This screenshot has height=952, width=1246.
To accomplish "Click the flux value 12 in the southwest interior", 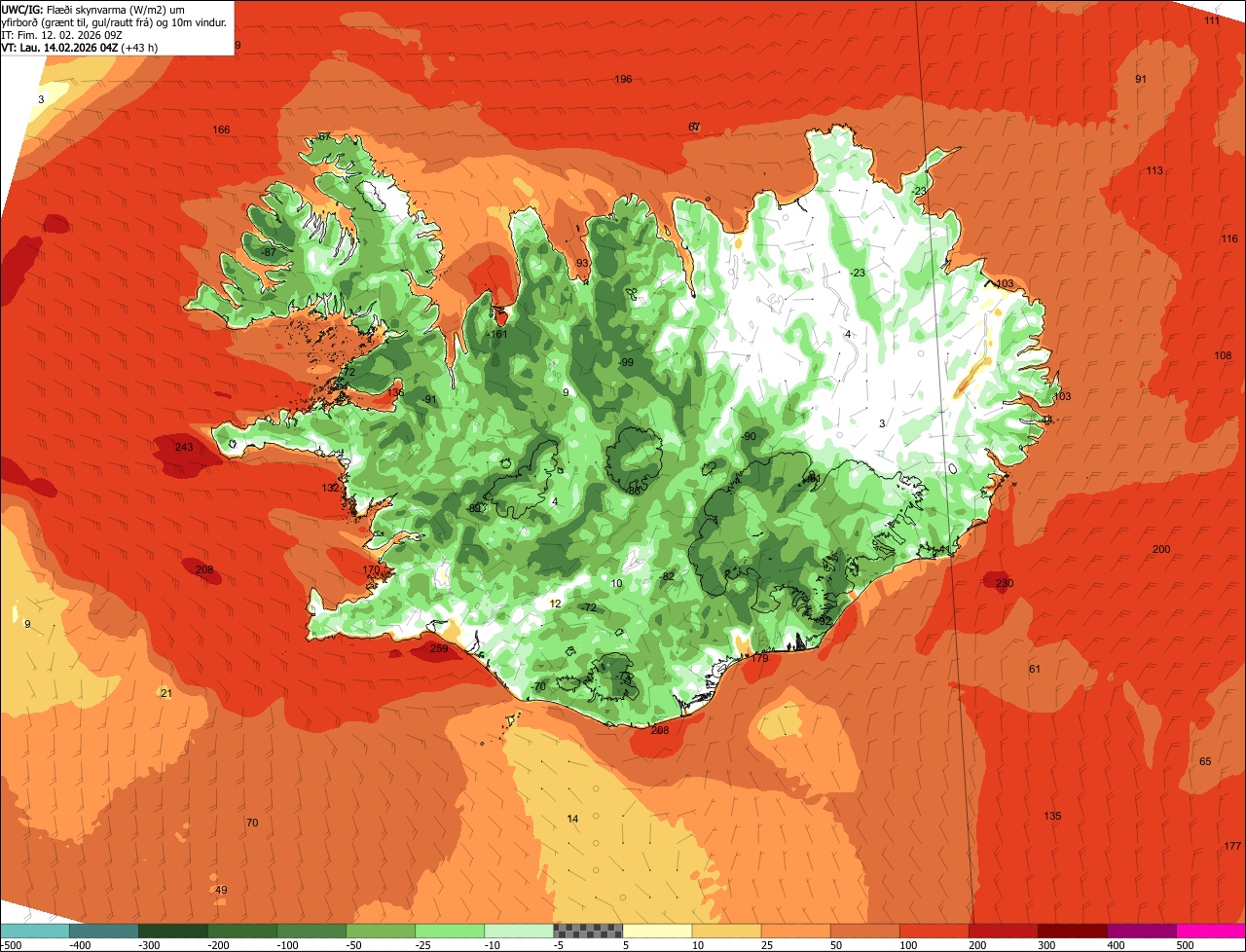I will (556, 604).
